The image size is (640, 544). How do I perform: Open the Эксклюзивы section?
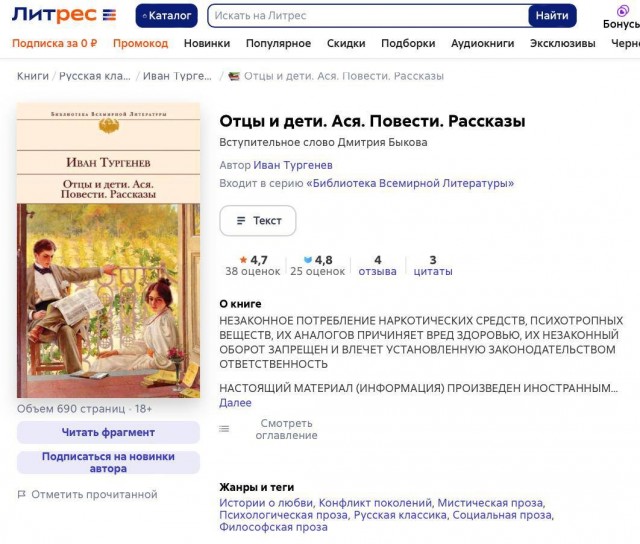(562, 43)
